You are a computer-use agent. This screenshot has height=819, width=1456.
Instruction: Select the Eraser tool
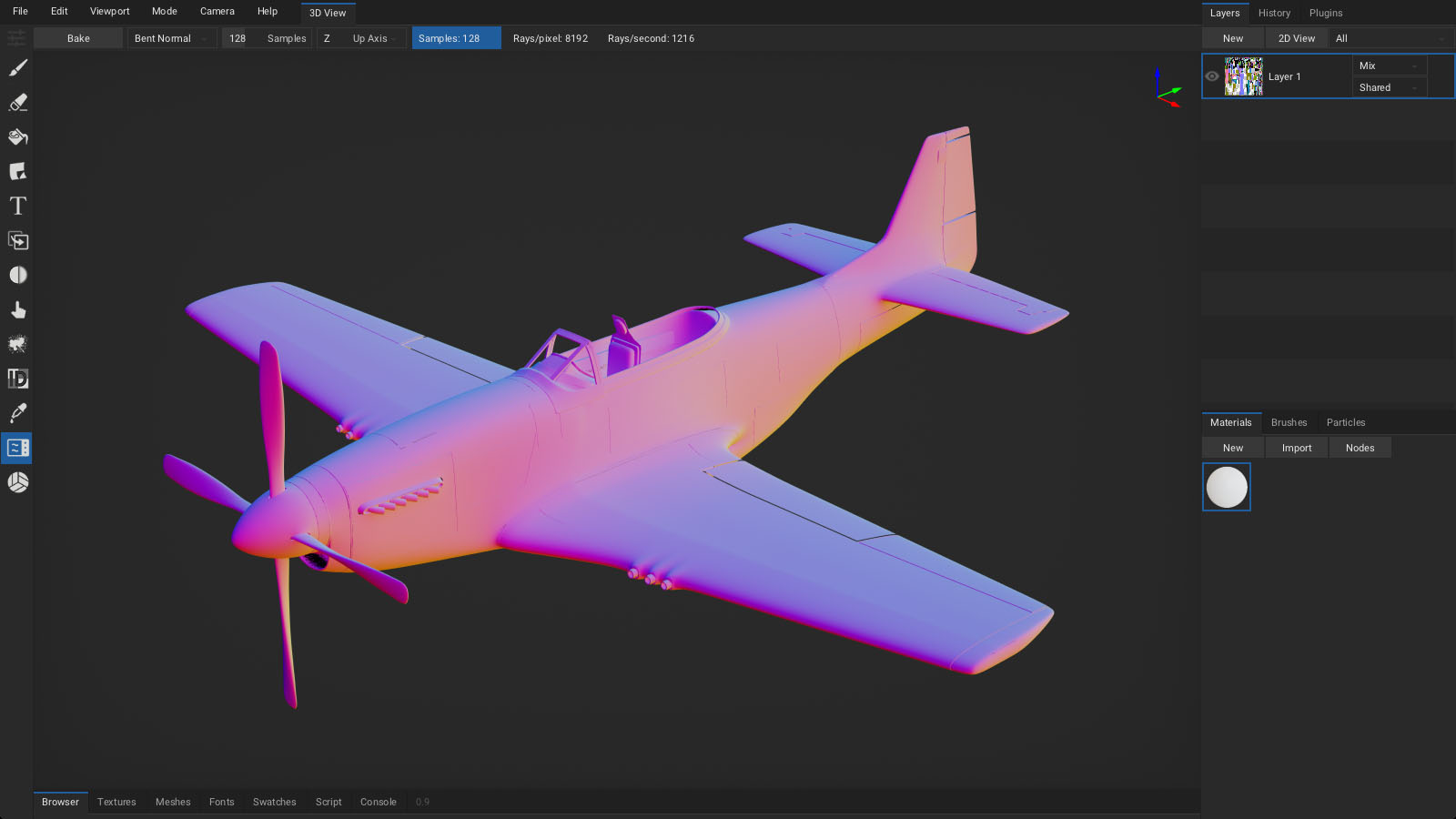[x=18, y=103]
